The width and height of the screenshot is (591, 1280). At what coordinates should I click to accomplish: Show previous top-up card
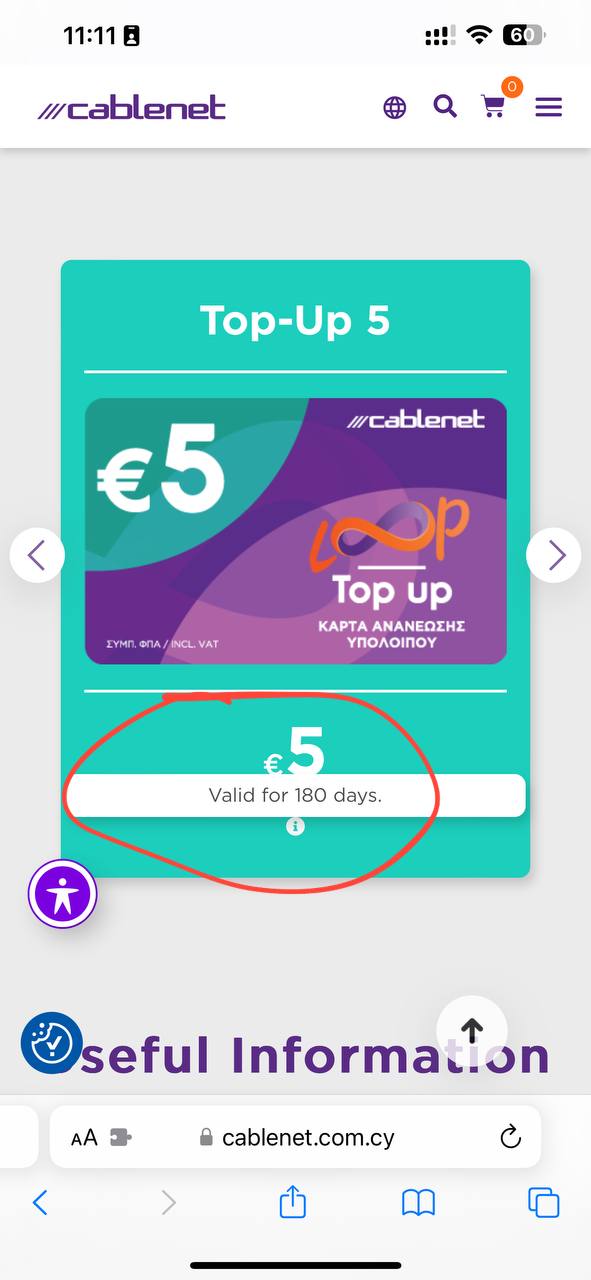[37, 555]
